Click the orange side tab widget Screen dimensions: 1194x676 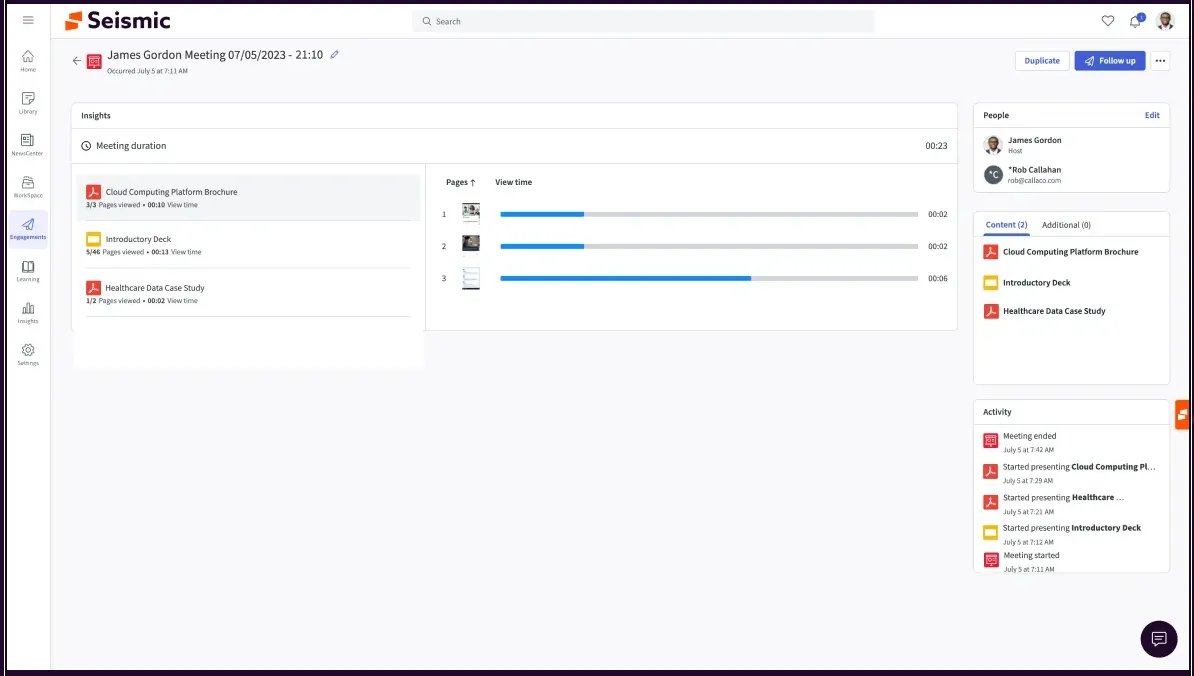click(x=1184, y=415)
